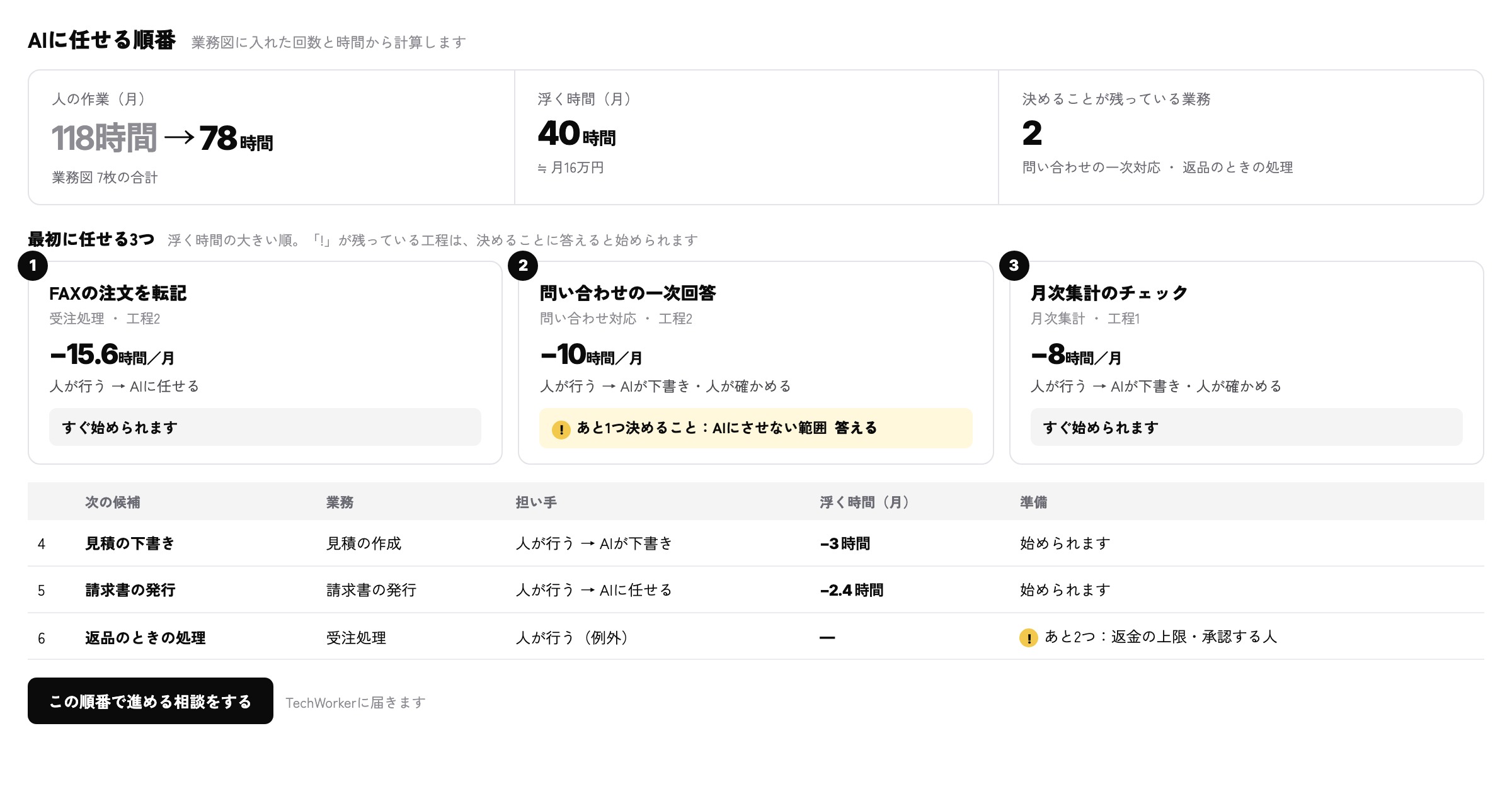Open the 問い合わせの一次回答 card title

click(x=628, y=293)
